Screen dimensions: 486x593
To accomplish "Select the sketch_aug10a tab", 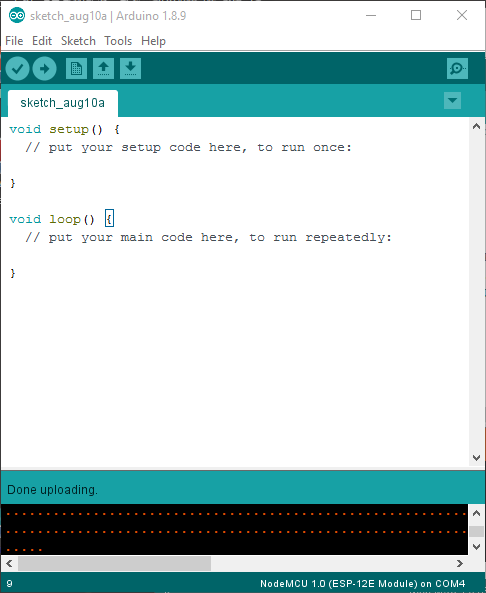I will pyautogui.click(x=63, y=103).
